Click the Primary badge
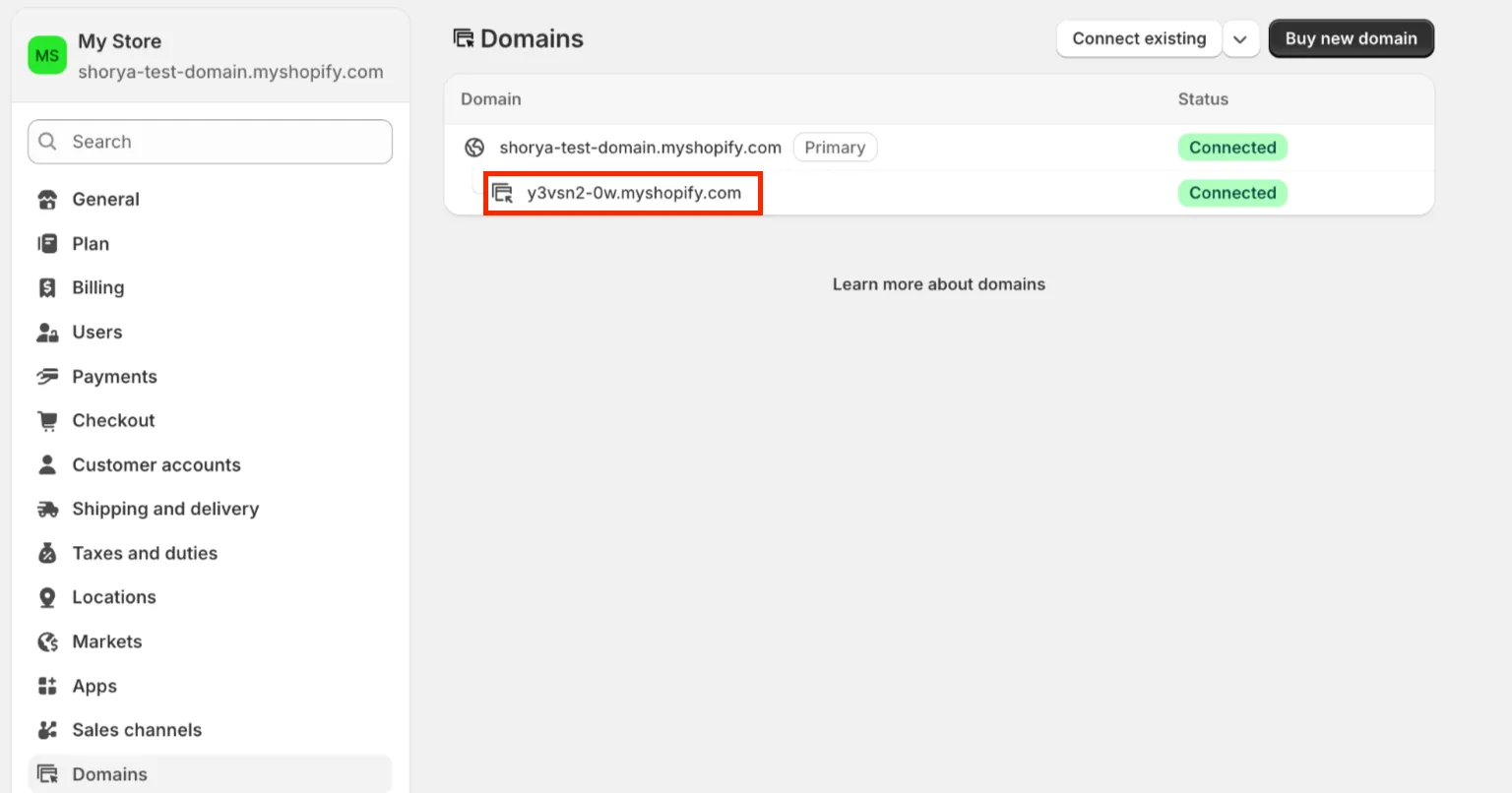 click(835, 148)
